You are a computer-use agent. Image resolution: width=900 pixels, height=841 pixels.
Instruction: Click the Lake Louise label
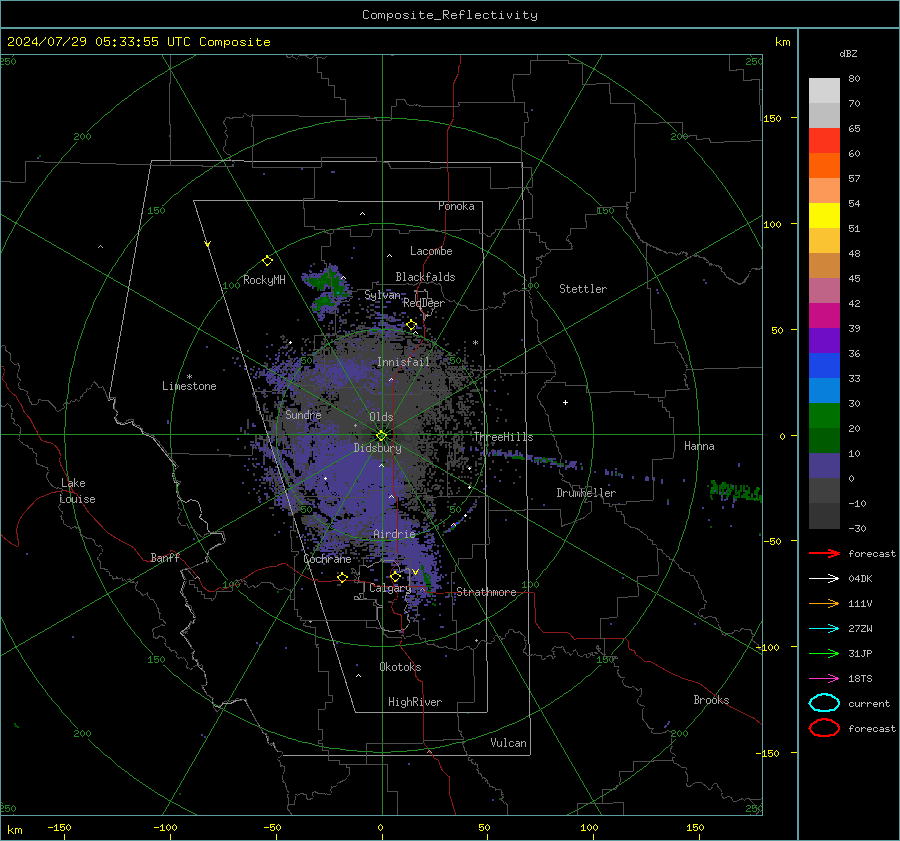click(x=77, y=491)
